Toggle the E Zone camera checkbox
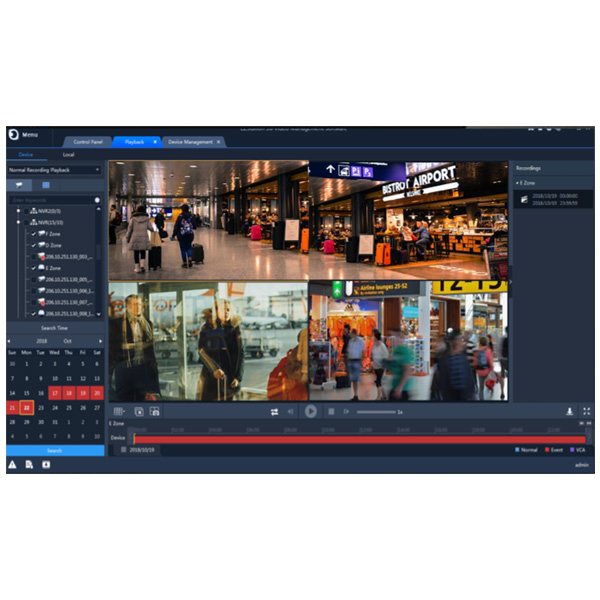Image resolution: width=600 pixels, height=600 pixels. click(34, 268)
